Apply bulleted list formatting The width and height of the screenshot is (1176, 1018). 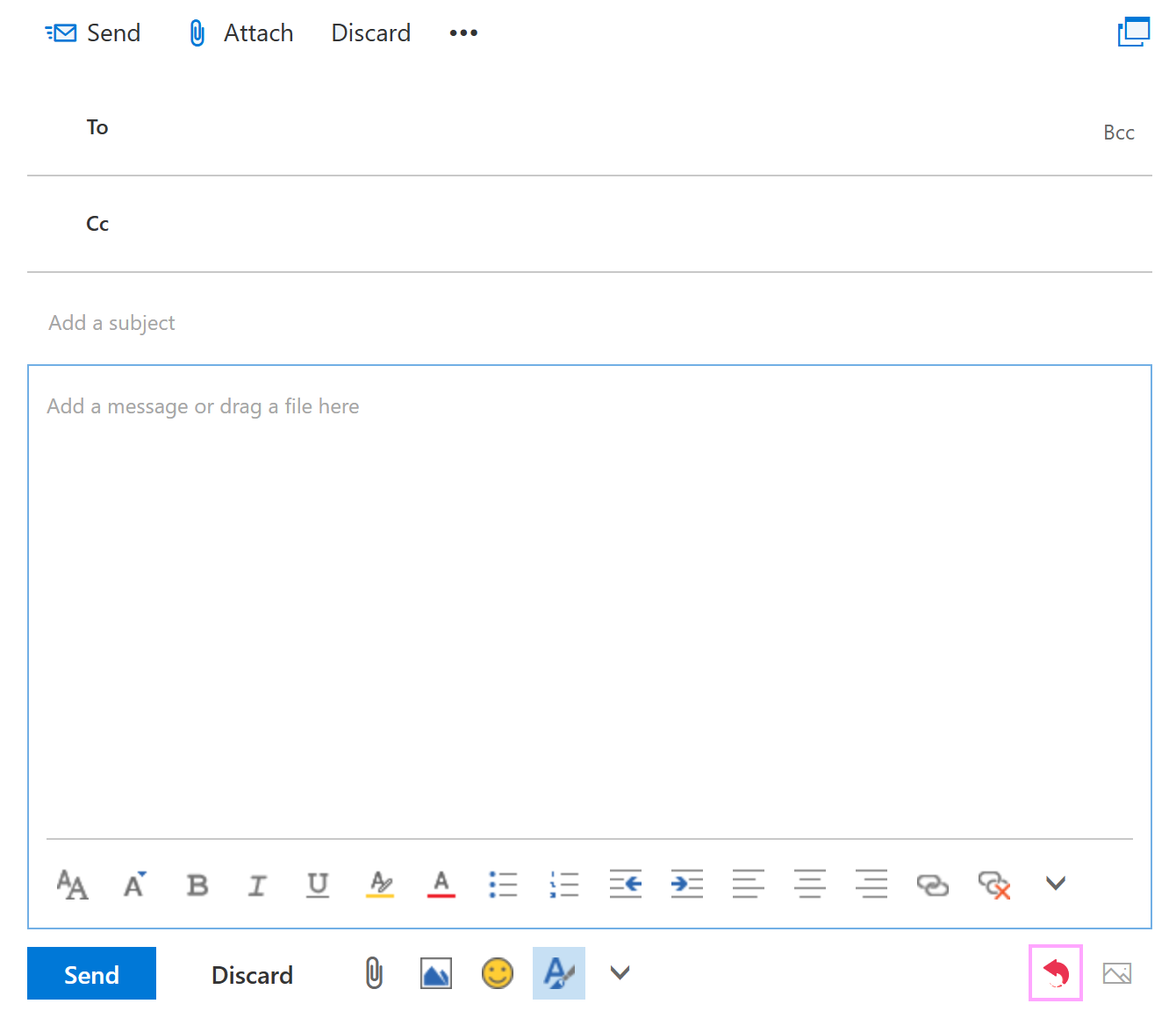[x=503, y=885]
